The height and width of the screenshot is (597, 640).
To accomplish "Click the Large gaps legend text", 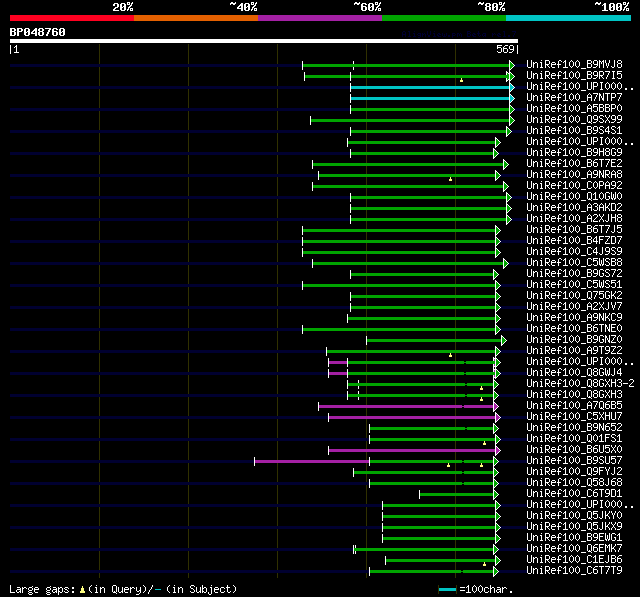I will [123, 589].
